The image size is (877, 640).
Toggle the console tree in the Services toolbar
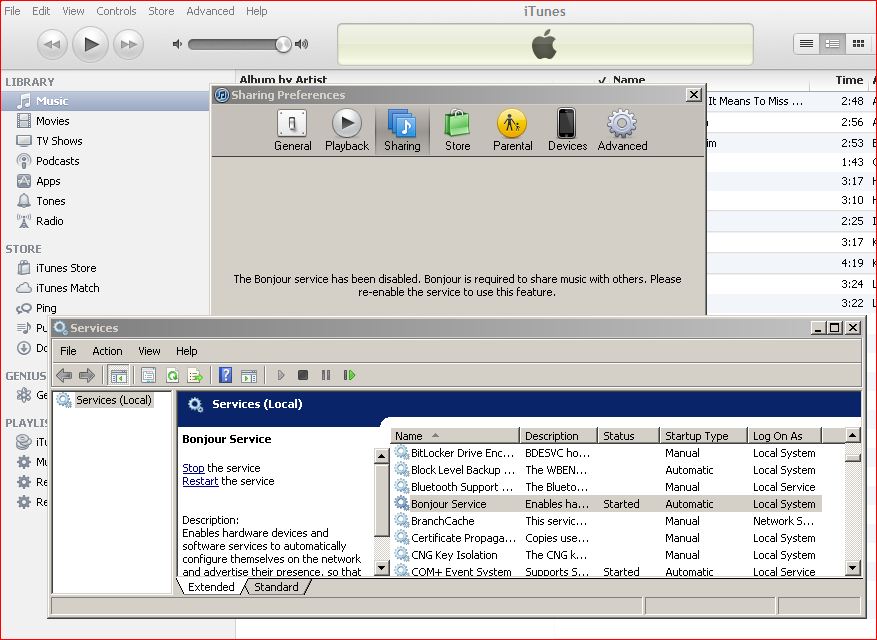click(119, 374)
